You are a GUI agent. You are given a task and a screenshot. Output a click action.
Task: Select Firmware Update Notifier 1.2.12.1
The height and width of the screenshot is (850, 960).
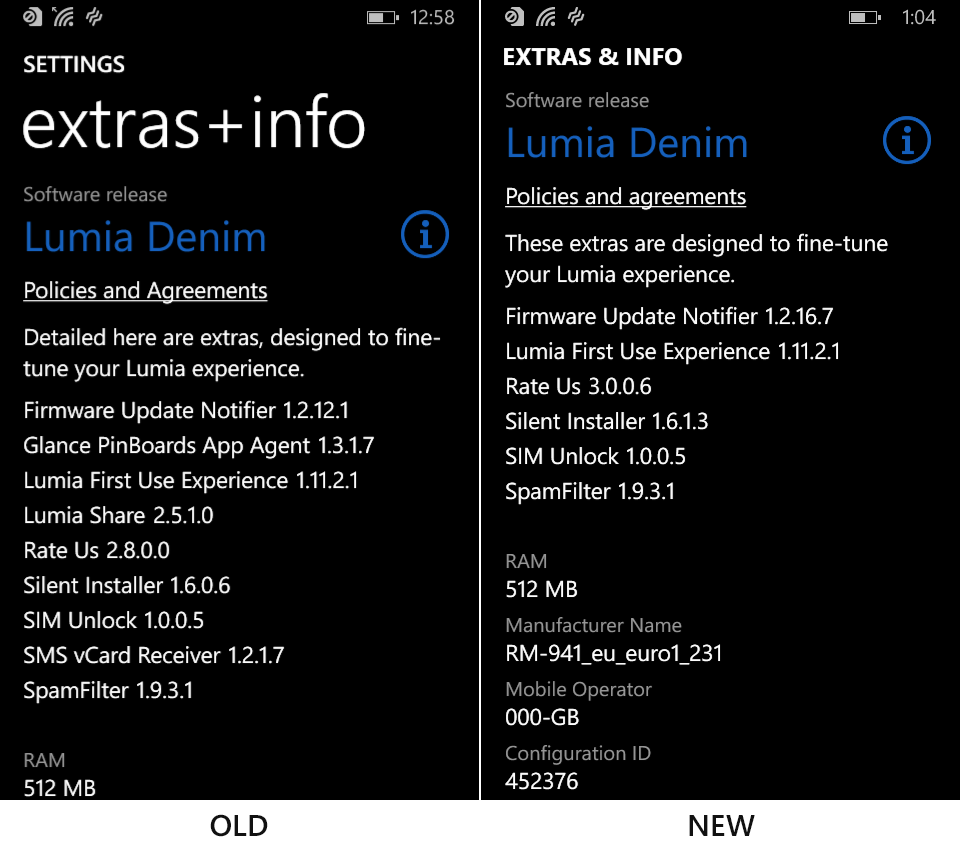click(x=186, y=410)
